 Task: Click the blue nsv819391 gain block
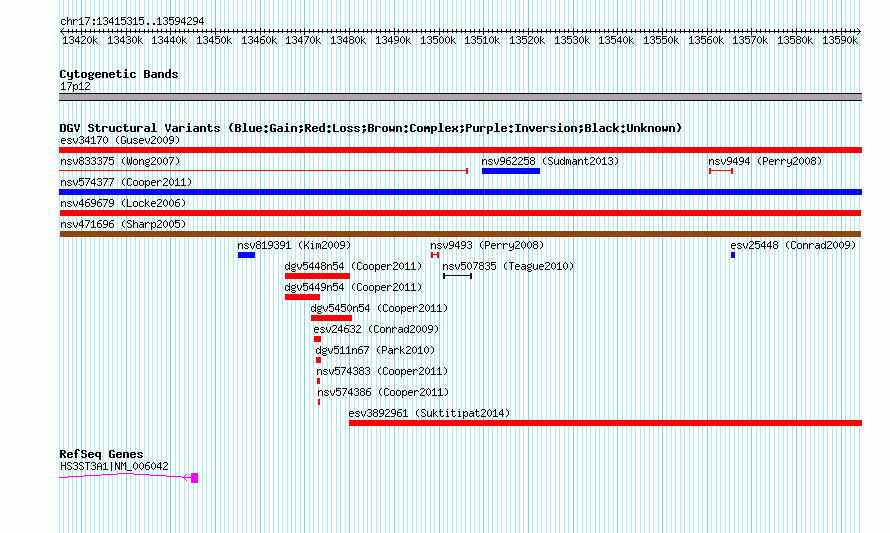click(246, 255)
